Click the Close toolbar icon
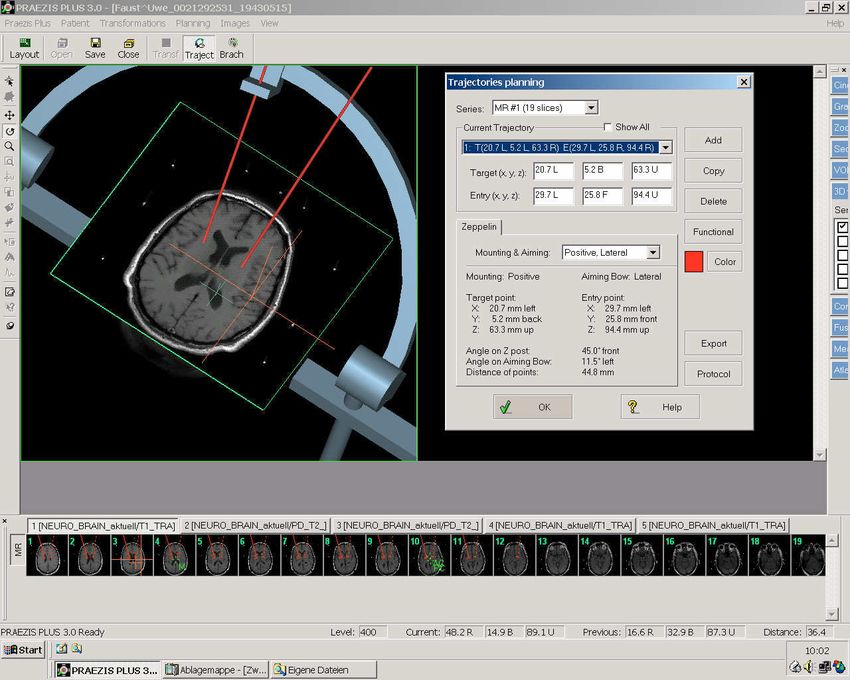 tap(129, 48)
